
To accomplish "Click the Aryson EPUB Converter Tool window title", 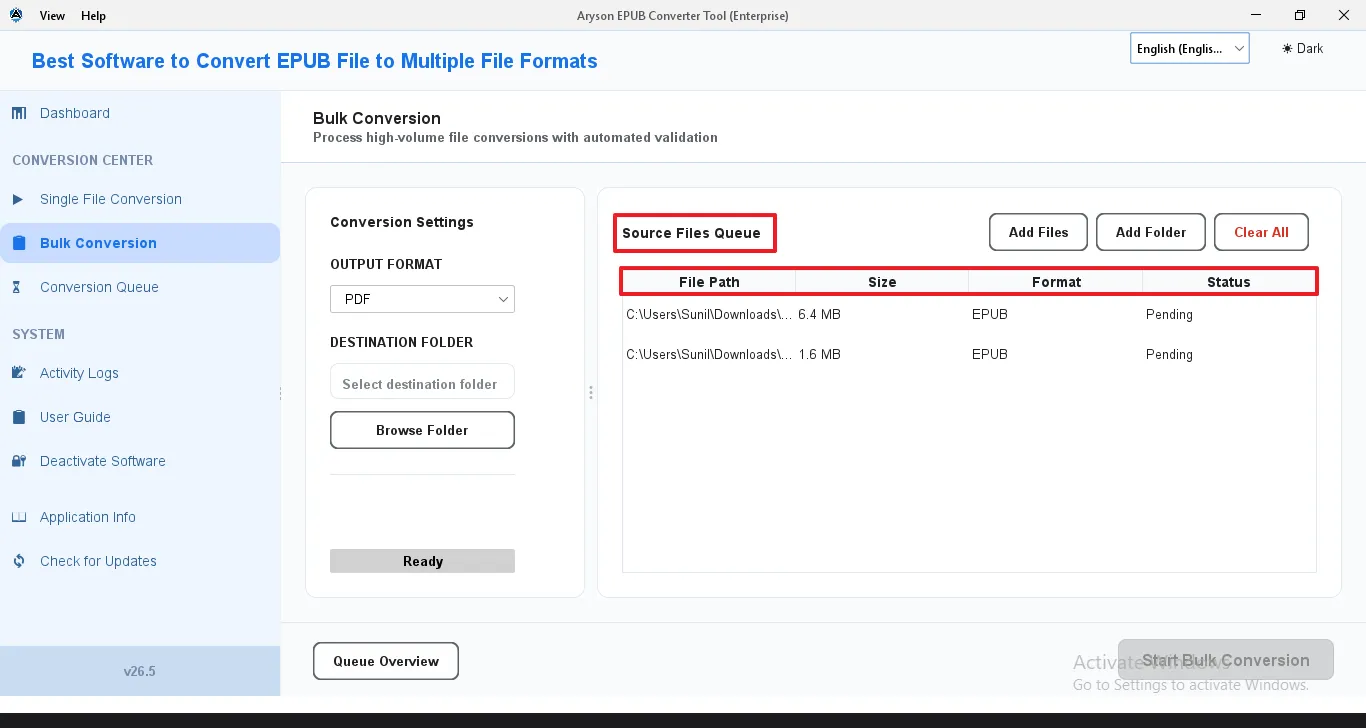I will [x=683, y=16].
